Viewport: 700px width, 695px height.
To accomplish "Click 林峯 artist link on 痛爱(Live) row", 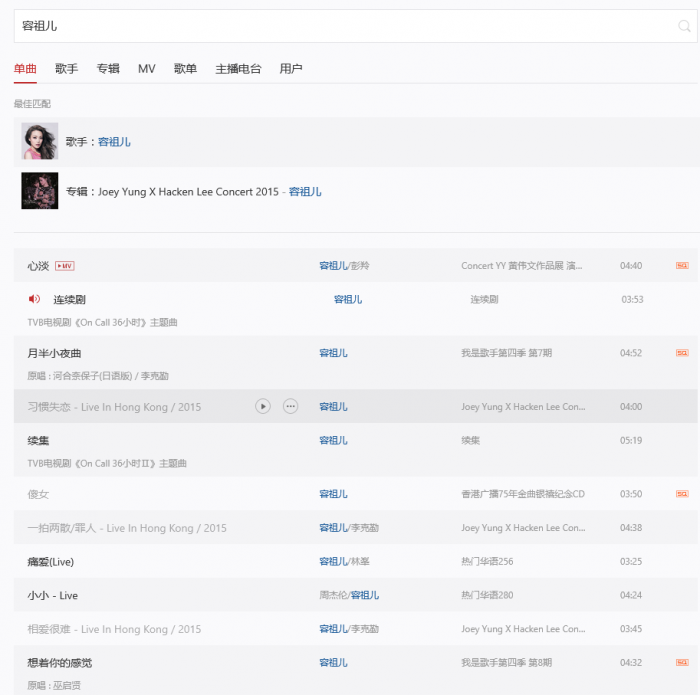I will (x=360, y=562).
